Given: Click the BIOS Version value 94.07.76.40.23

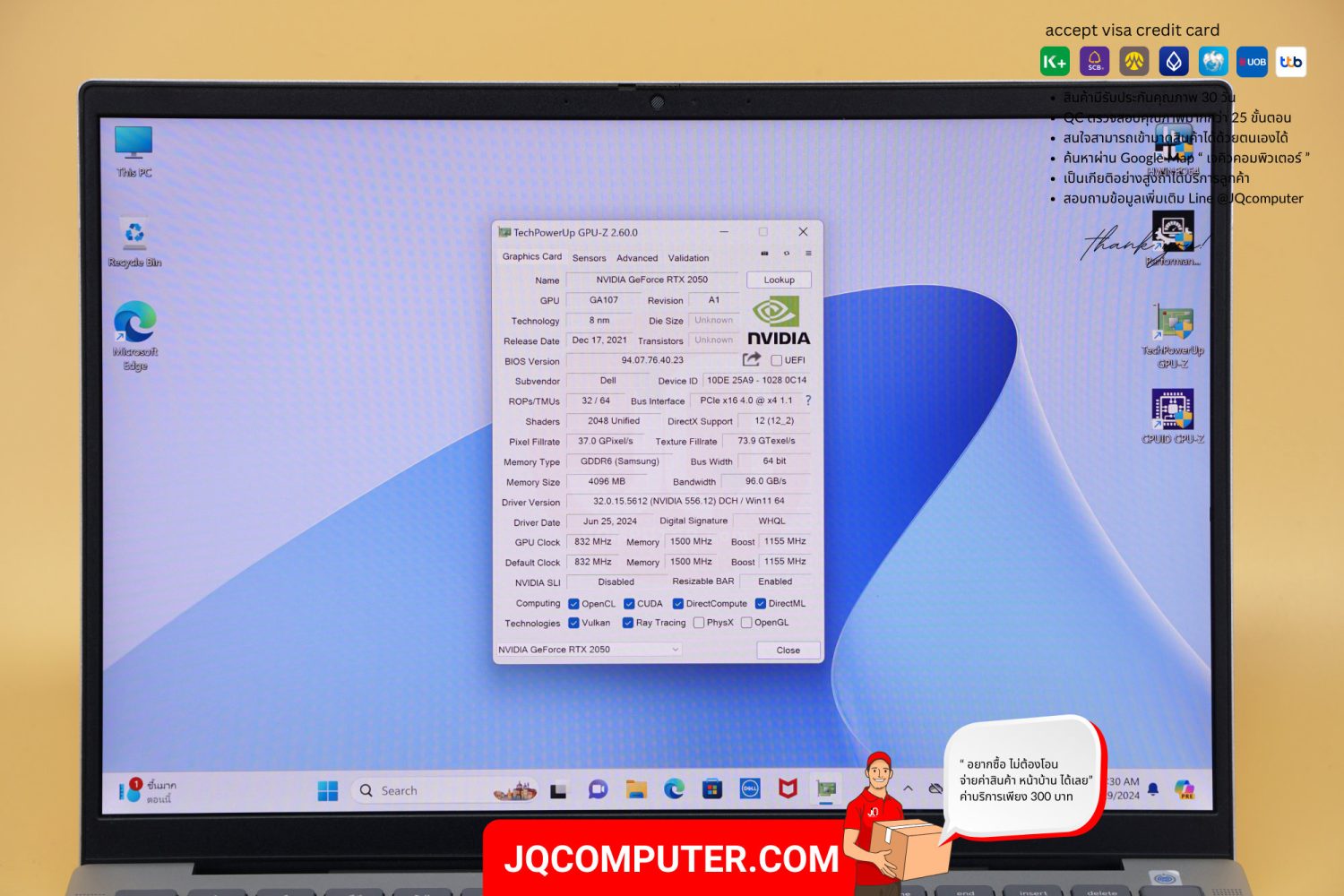Looking at the screenshot, I should point(652,360).
